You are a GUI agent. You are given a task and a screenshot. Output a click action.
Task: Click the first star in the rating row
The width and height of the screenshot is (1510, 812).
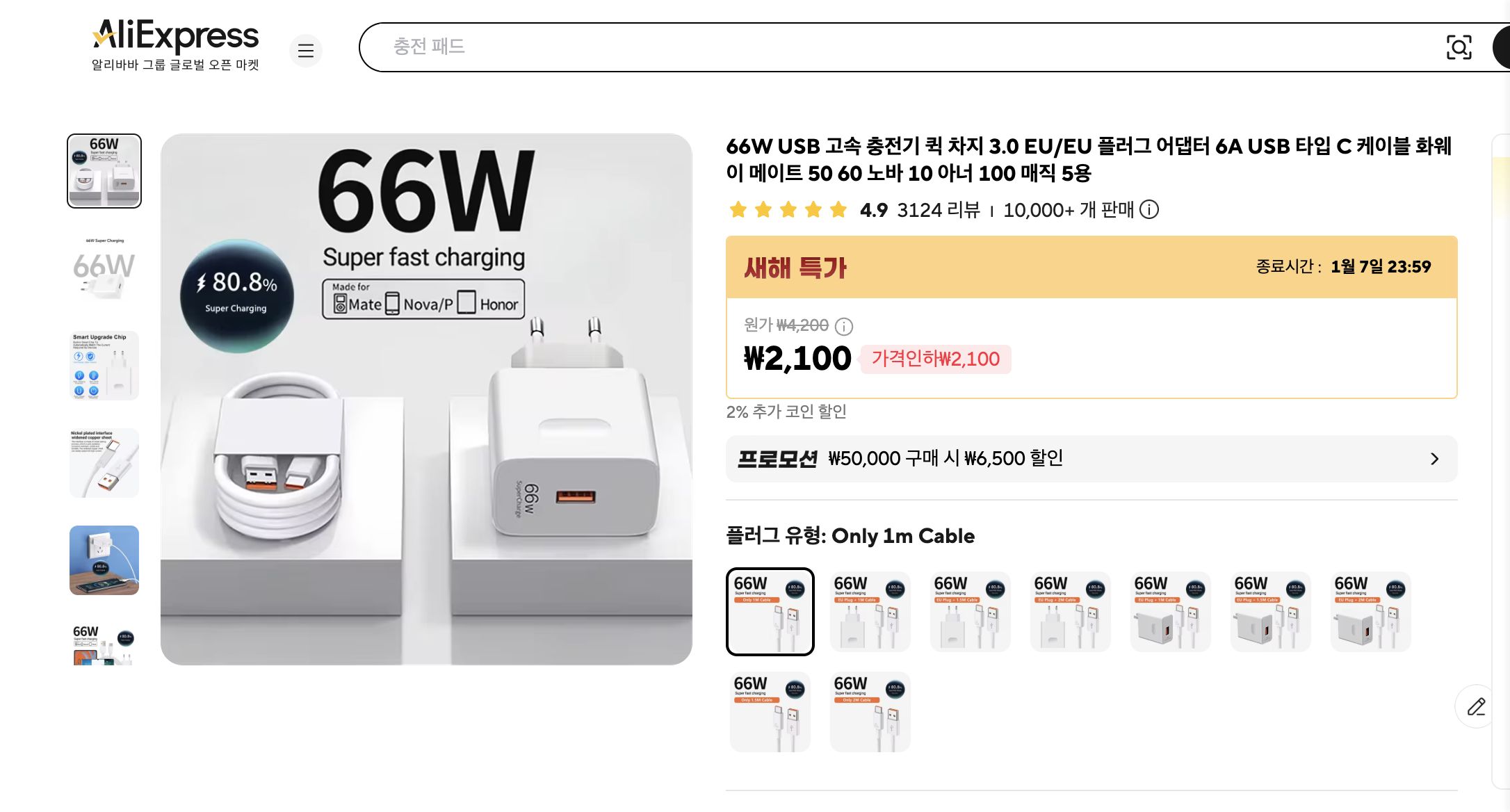(x=738, y=209)
